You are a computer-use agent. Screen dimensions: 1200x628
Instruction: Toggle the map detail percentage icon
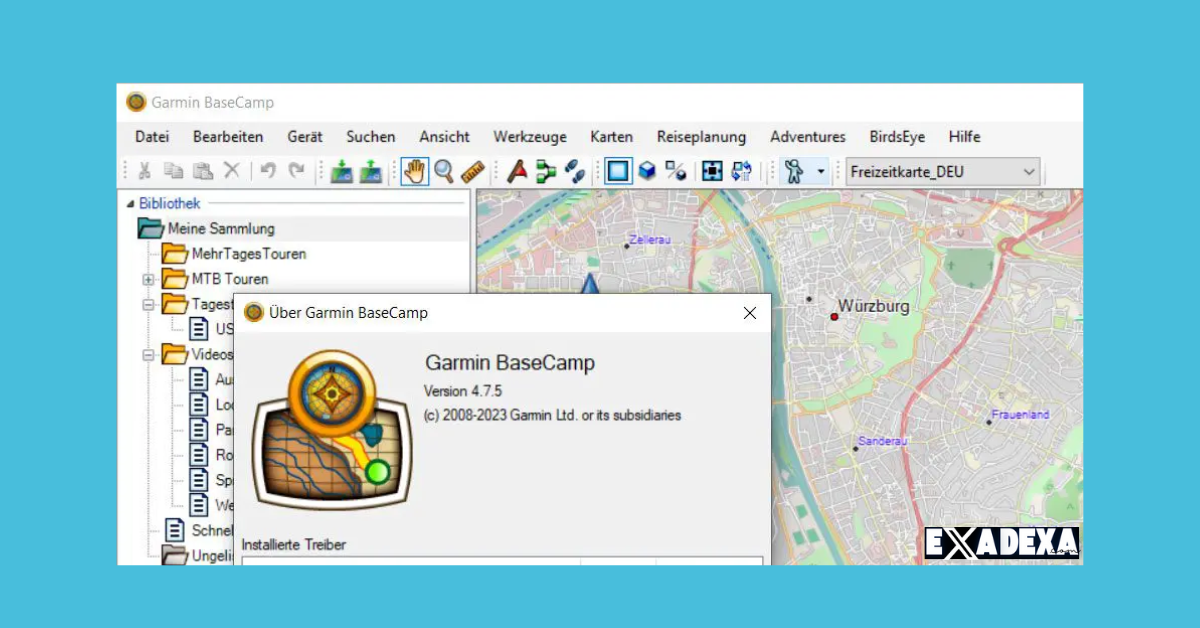pyautogui.click(x=675, y=171)
